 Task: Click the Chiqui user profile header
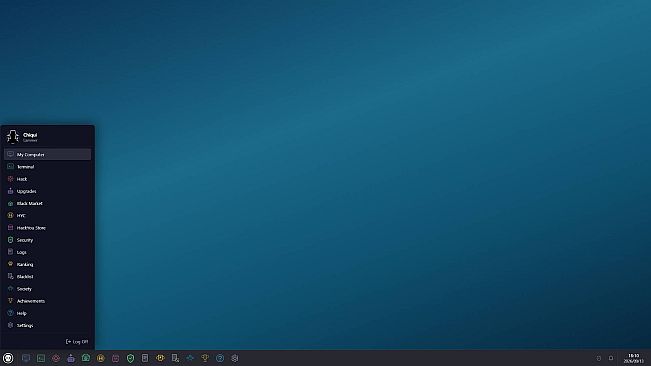pos(47,137)
